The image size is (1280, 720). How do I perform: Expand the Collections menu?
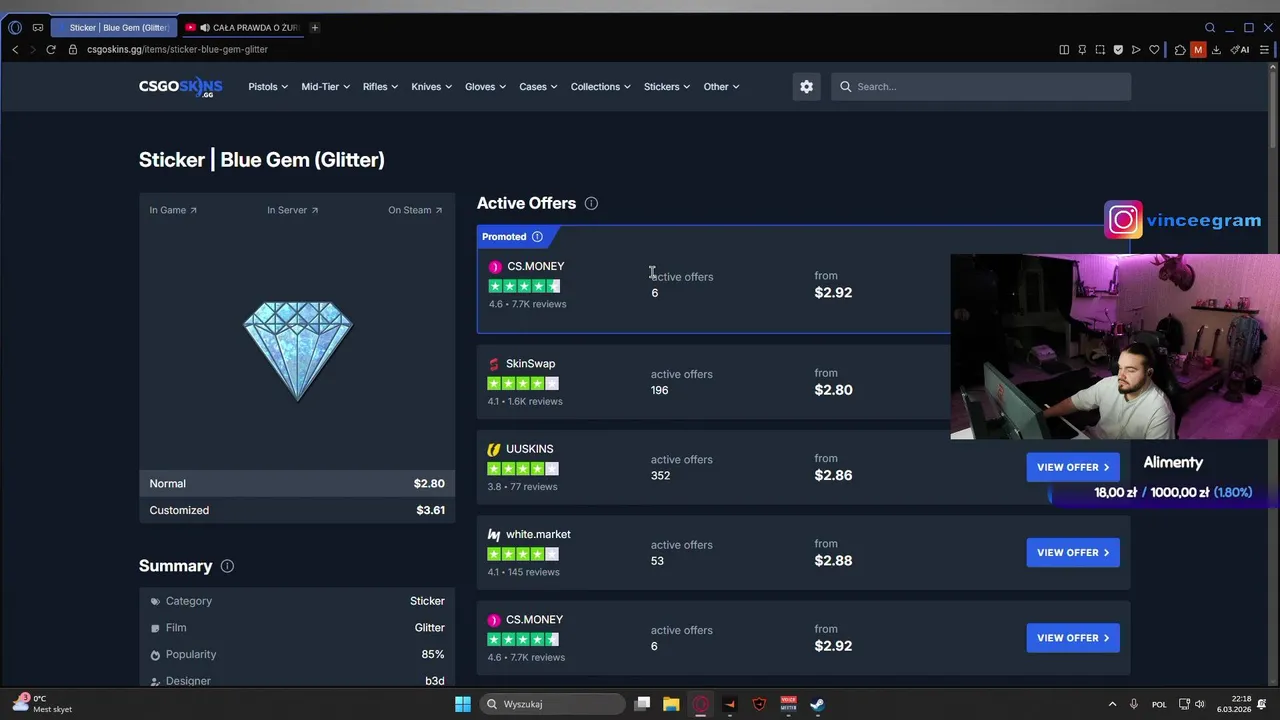pos(600,87)
